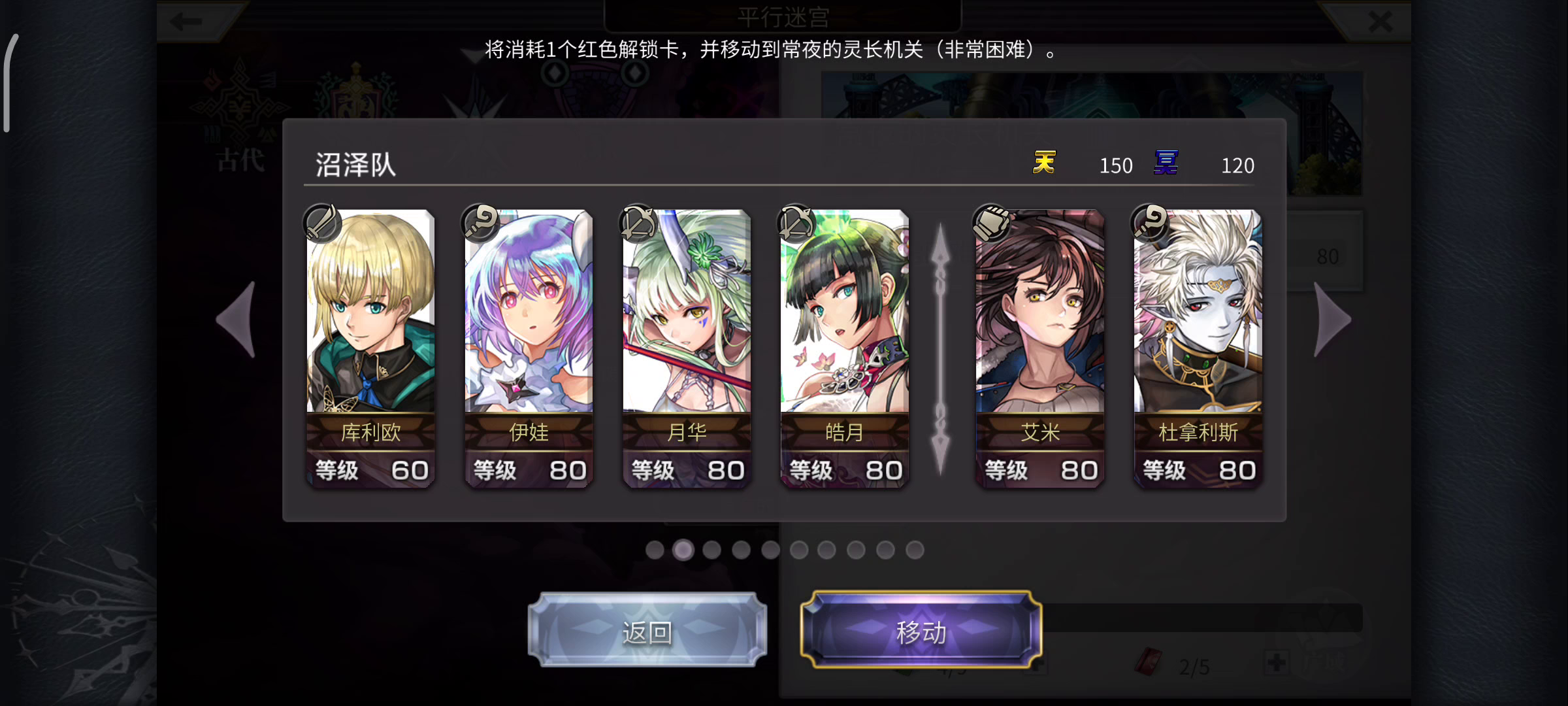Viewport: 1568px width, 706px height.
Task: Click the 返回 button
Action: pos(647,631)
